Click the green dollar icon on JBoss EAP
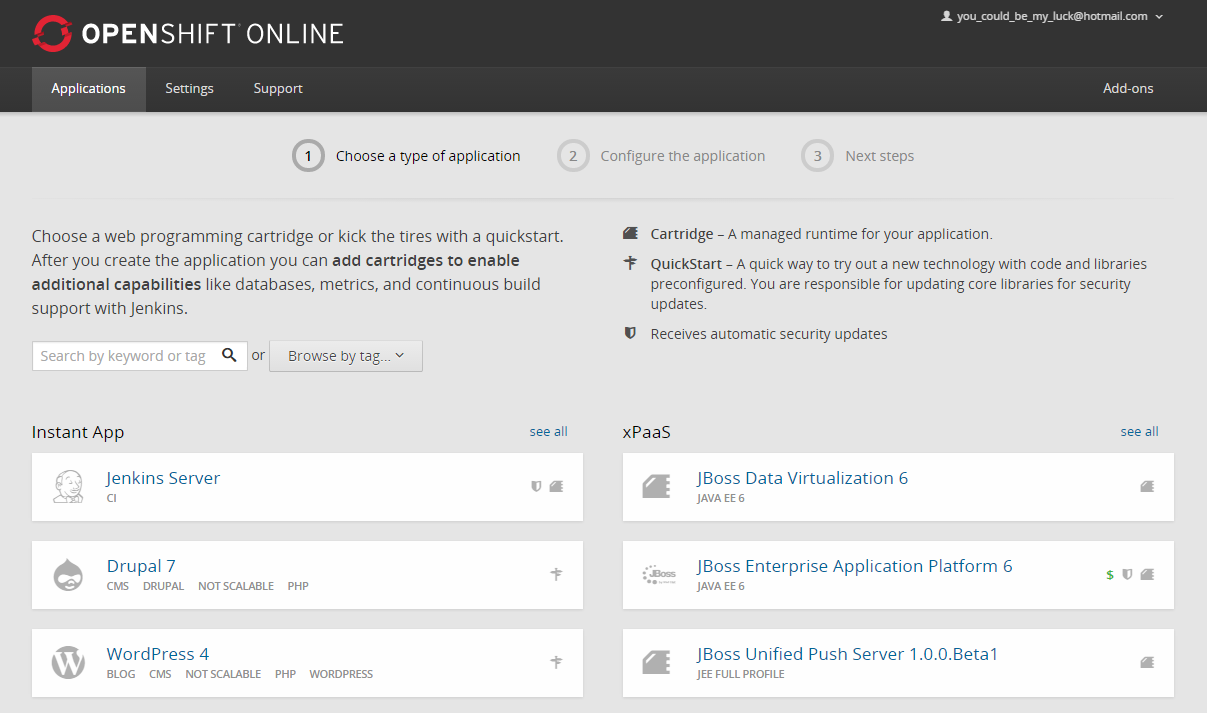The image size is (1207, 713). point(1110,575)
